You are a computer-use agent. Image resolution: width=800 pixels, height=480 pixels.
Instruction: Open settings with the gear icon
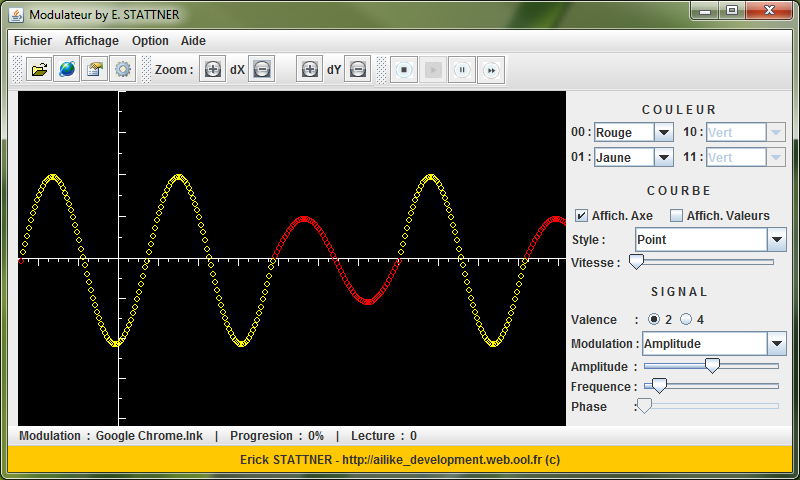[x=122, y=69]
